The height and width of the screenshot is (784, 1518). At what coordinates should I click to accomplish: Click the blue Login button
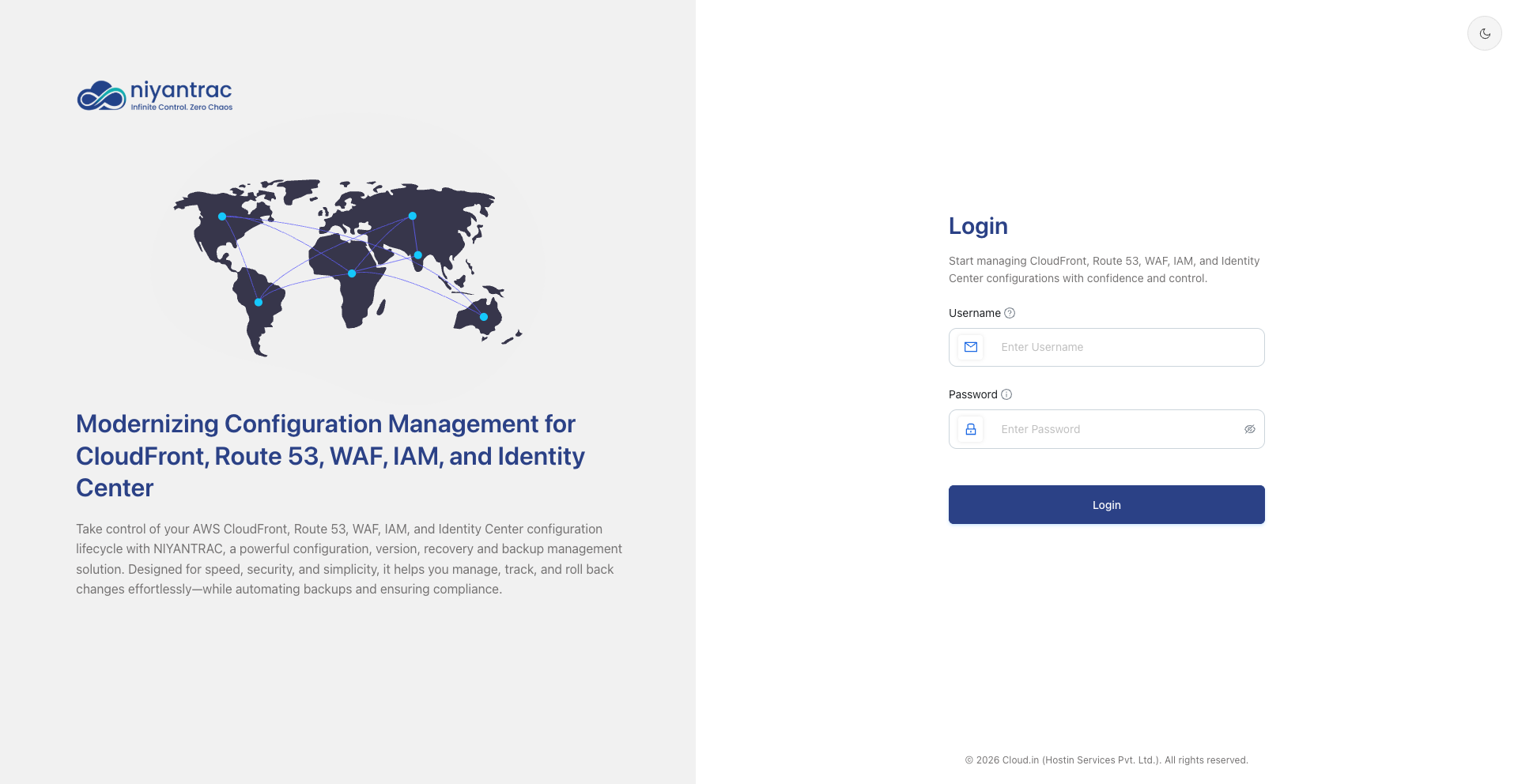point(1107,505)
